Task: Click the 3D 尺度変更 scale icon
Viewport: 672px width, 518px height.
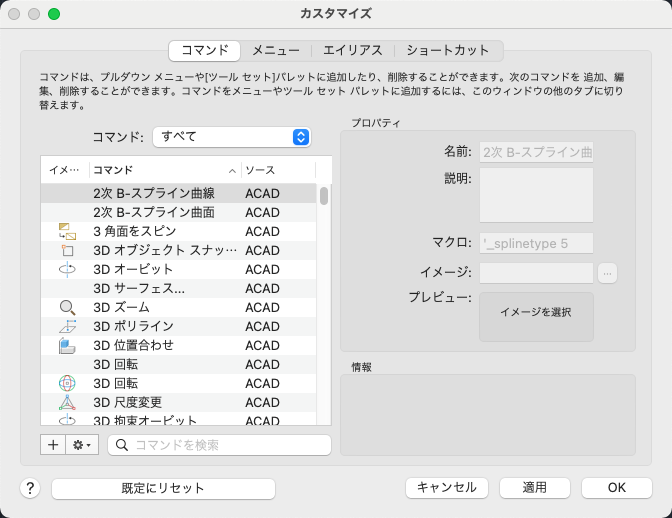Action: [67, 402]
